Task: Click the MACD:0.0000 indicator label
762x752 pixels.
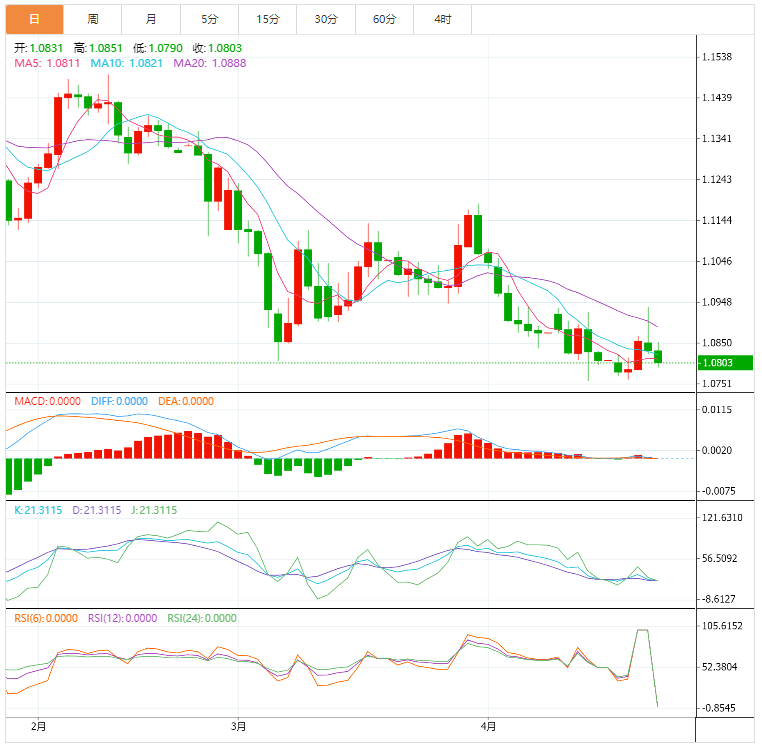Action: coord(47,401)
